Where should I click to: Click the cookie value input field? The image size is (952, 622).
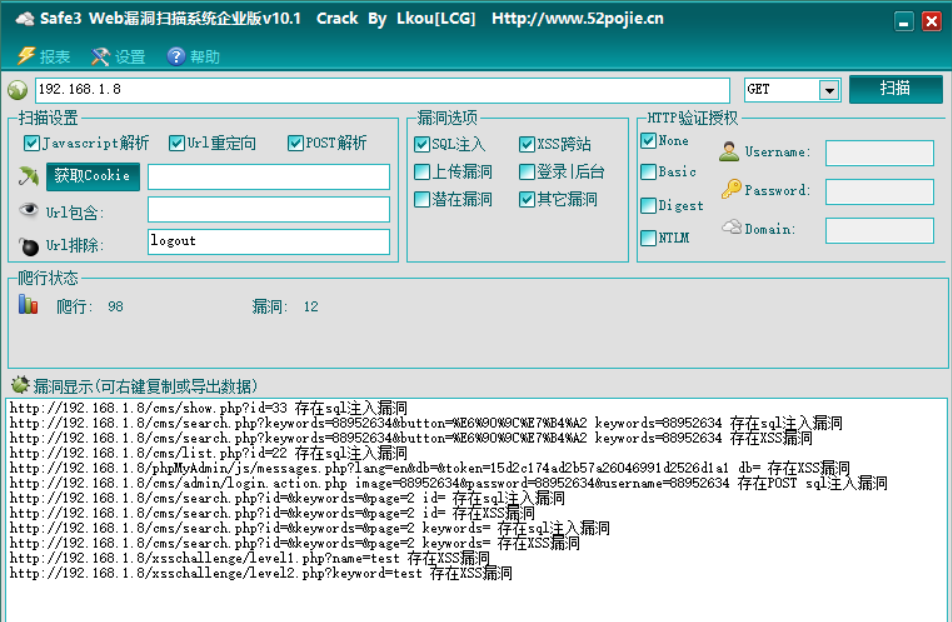click(x=268, y=177)
